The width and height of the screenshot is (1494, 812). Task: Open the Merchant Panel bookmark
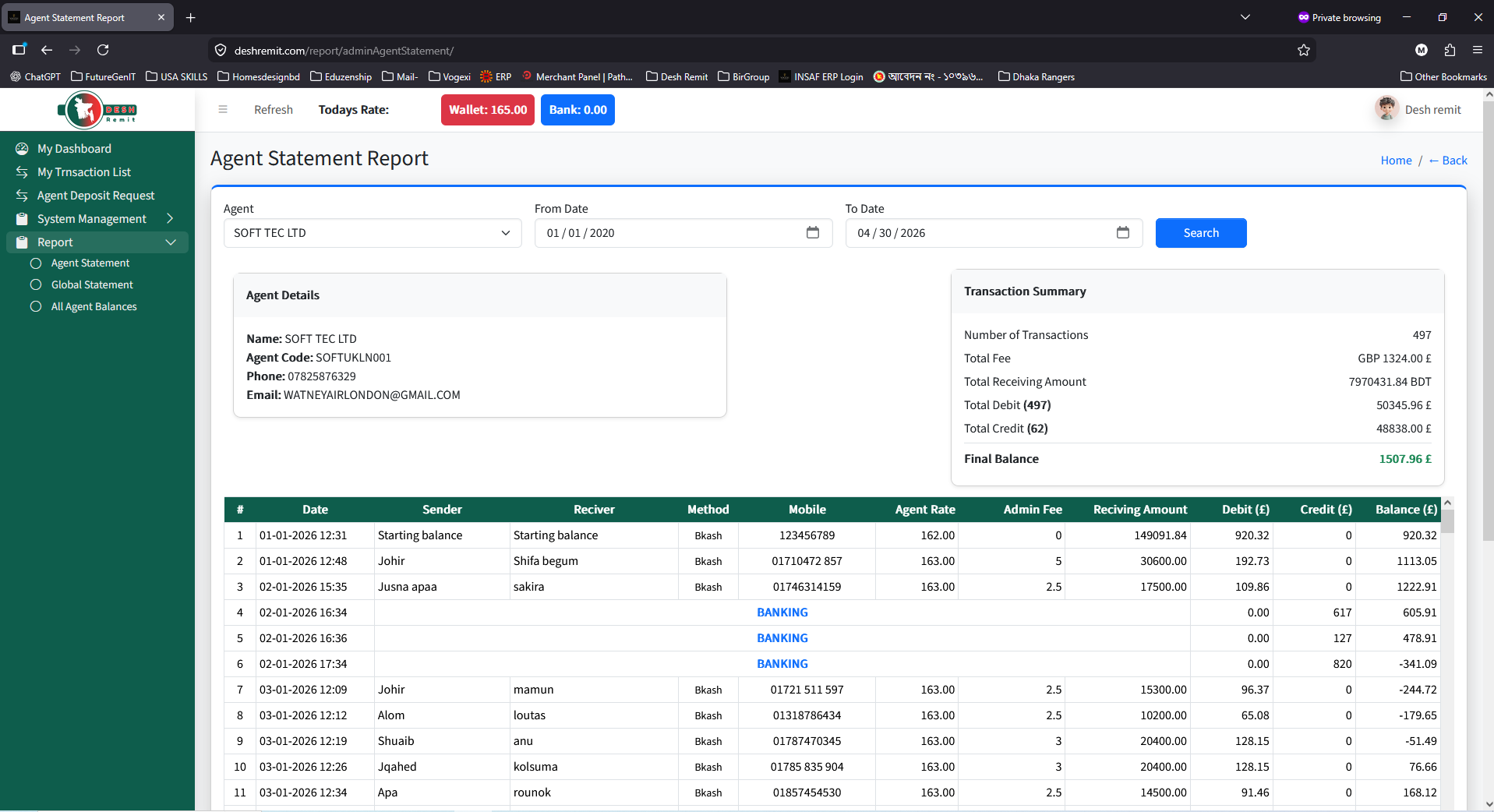pyautogui.click(x=577, y=76)
